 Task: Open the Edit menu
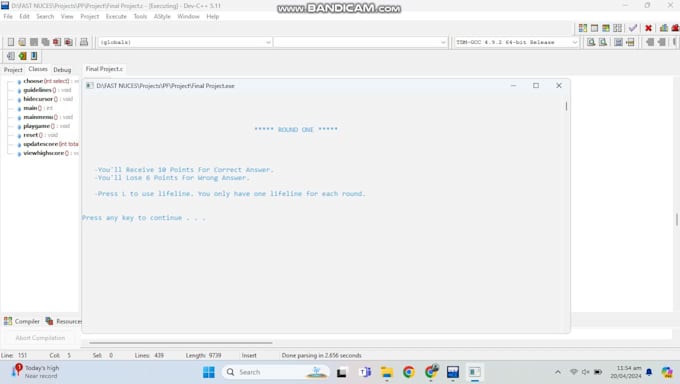(x=24, y=16)
